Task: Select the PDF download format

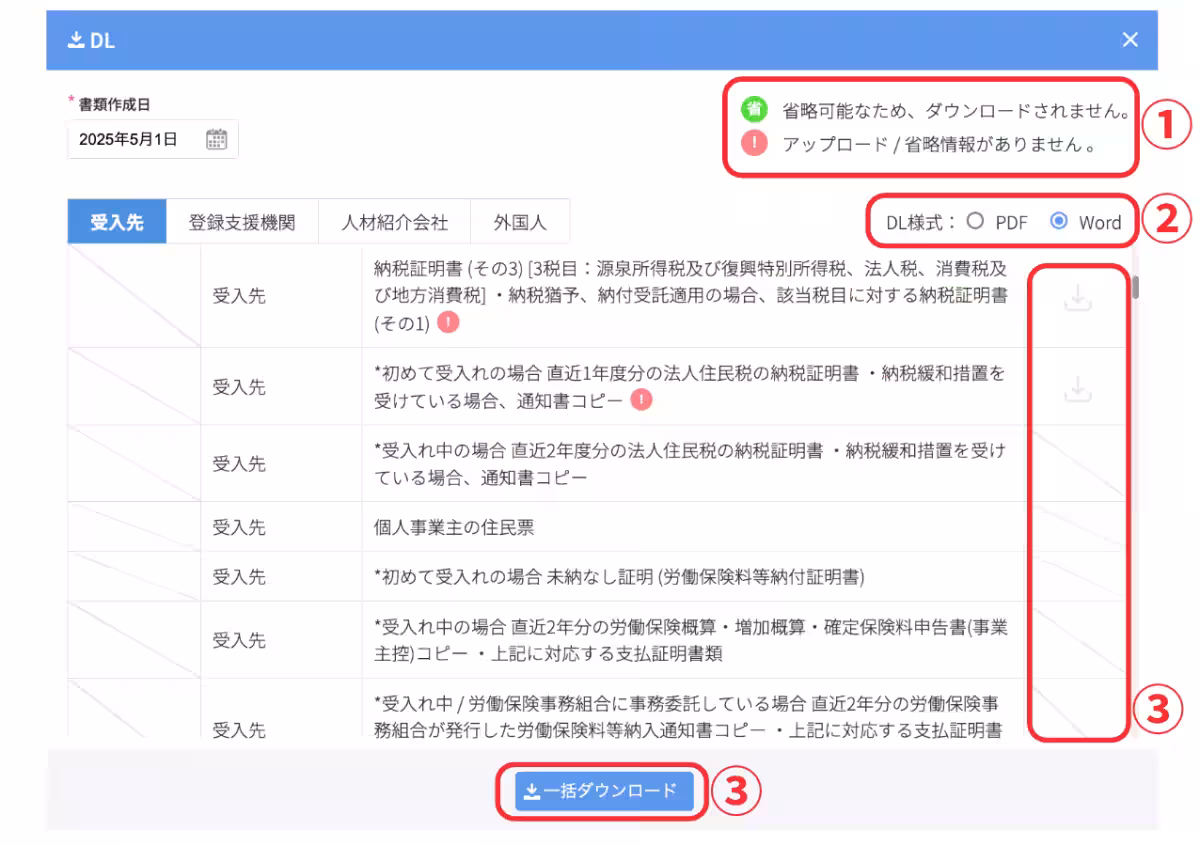Action: (x=975, y=223)
